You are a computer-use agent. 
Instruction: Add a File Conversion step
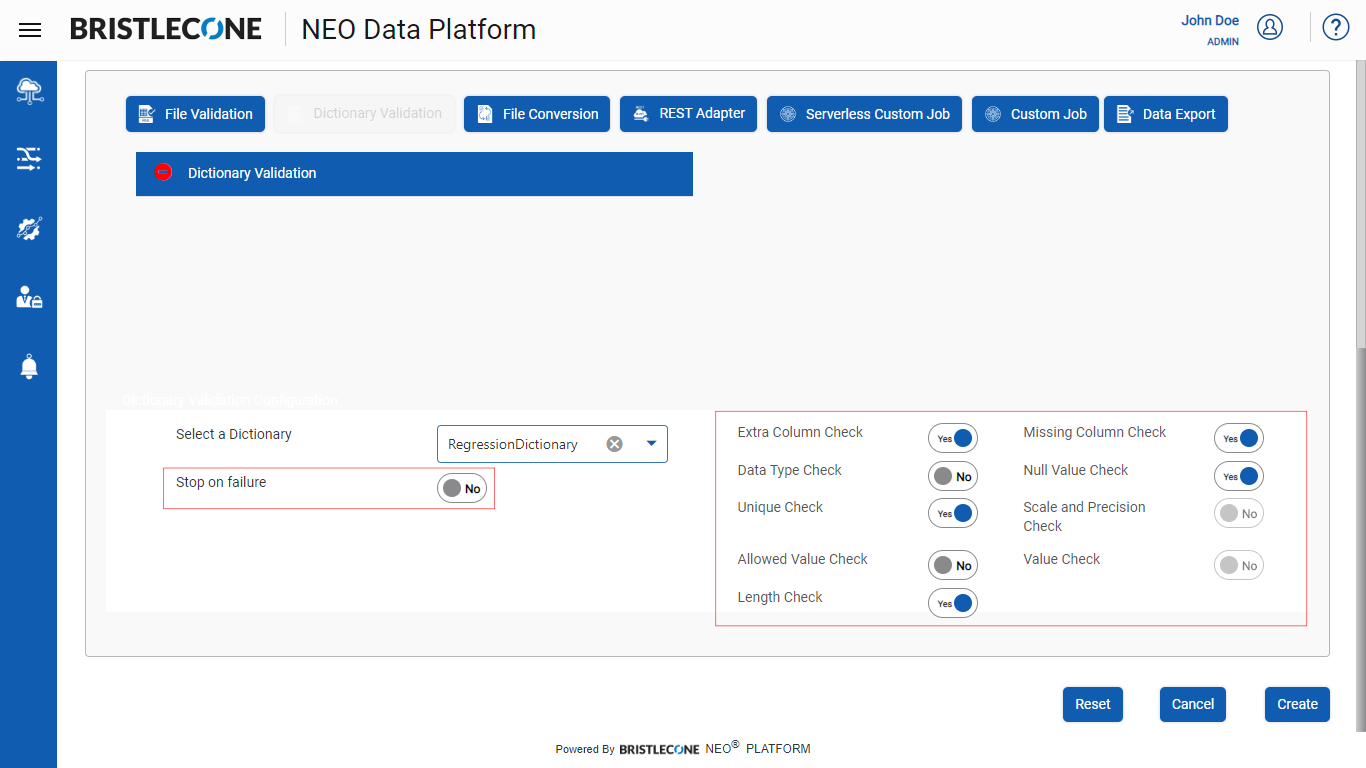pos(537,114)
